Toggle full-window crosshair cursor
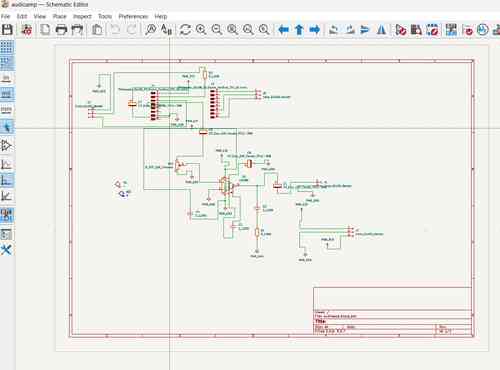This screenshot has width=500, height=370. pyautogui.click(x=7, y=127)
